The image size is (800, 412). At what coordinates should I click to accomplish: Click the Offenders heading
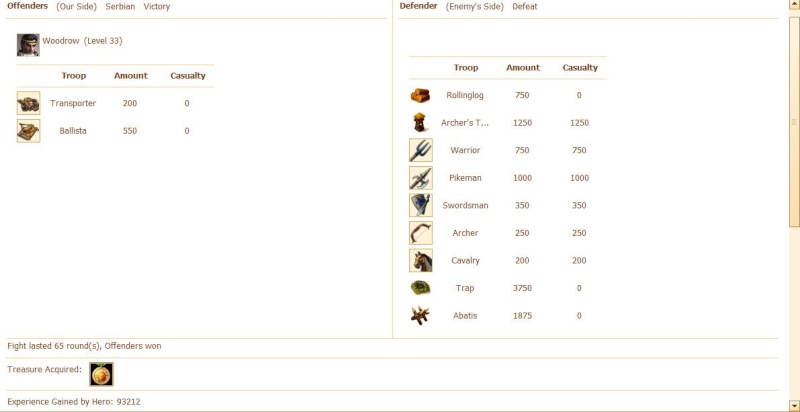28,6
